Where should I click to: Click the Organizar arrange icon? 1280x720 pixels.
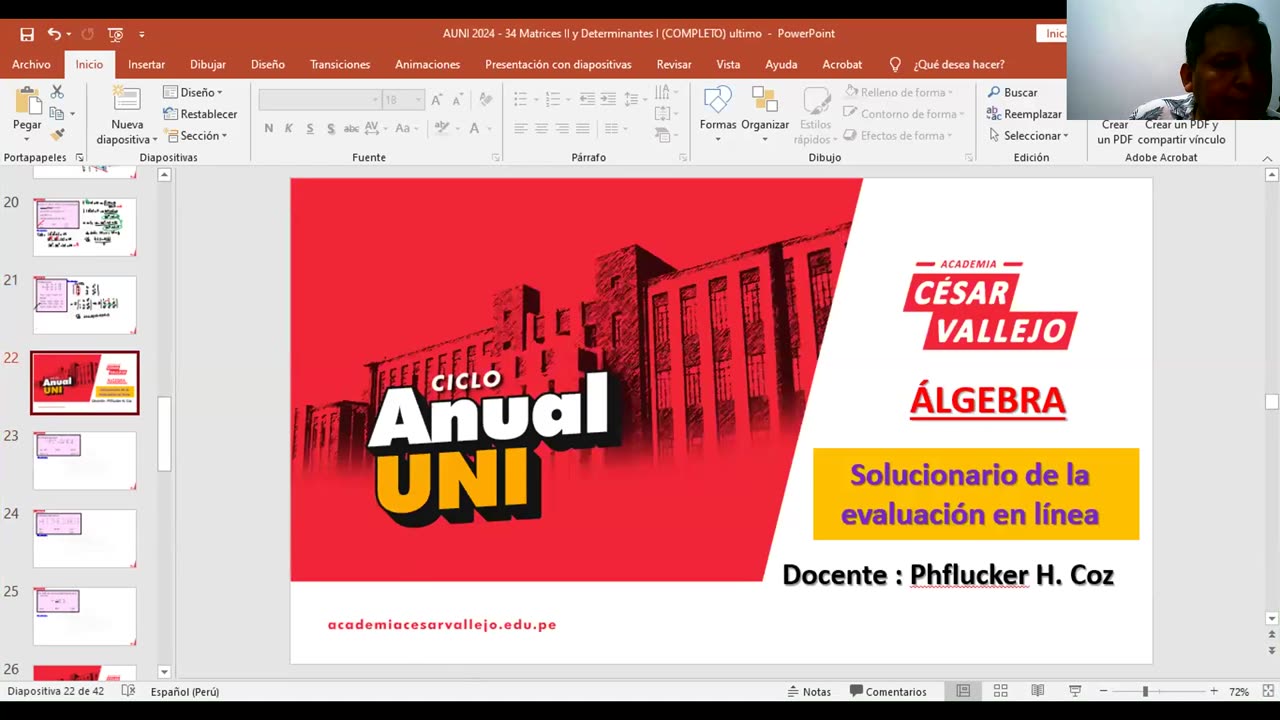(x=765, y=100)
